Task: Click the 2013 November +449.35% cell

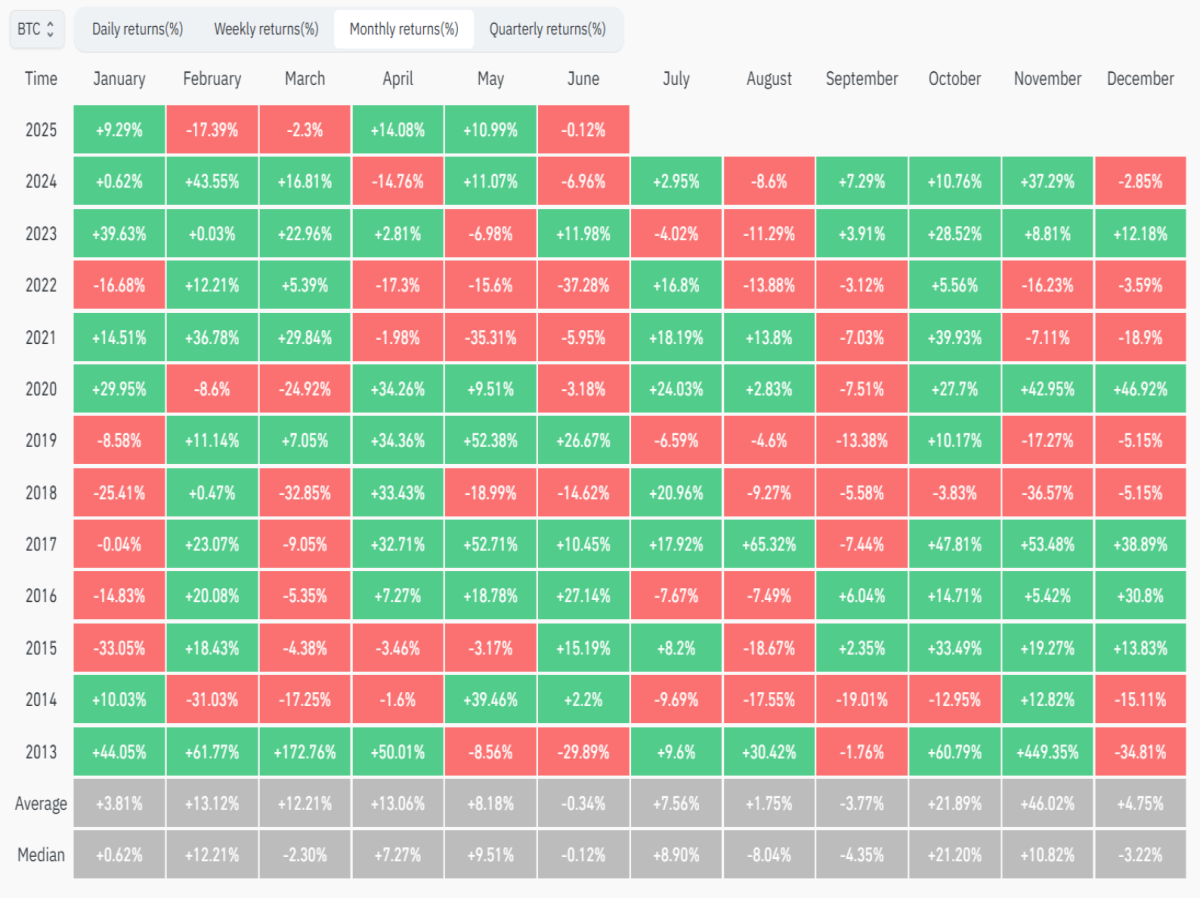Action: point(1048,752)
